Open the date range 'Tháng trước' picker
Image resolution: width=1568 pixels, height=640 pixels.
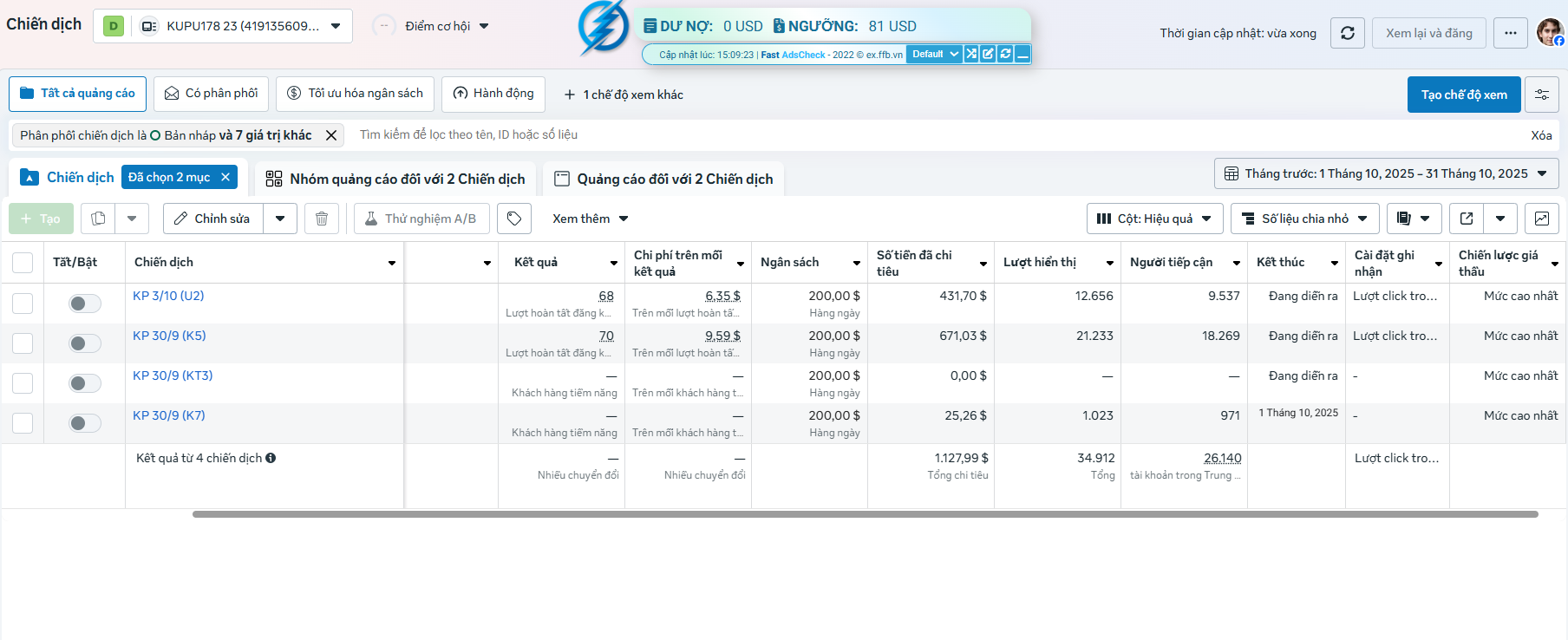tap(1386, 173)
